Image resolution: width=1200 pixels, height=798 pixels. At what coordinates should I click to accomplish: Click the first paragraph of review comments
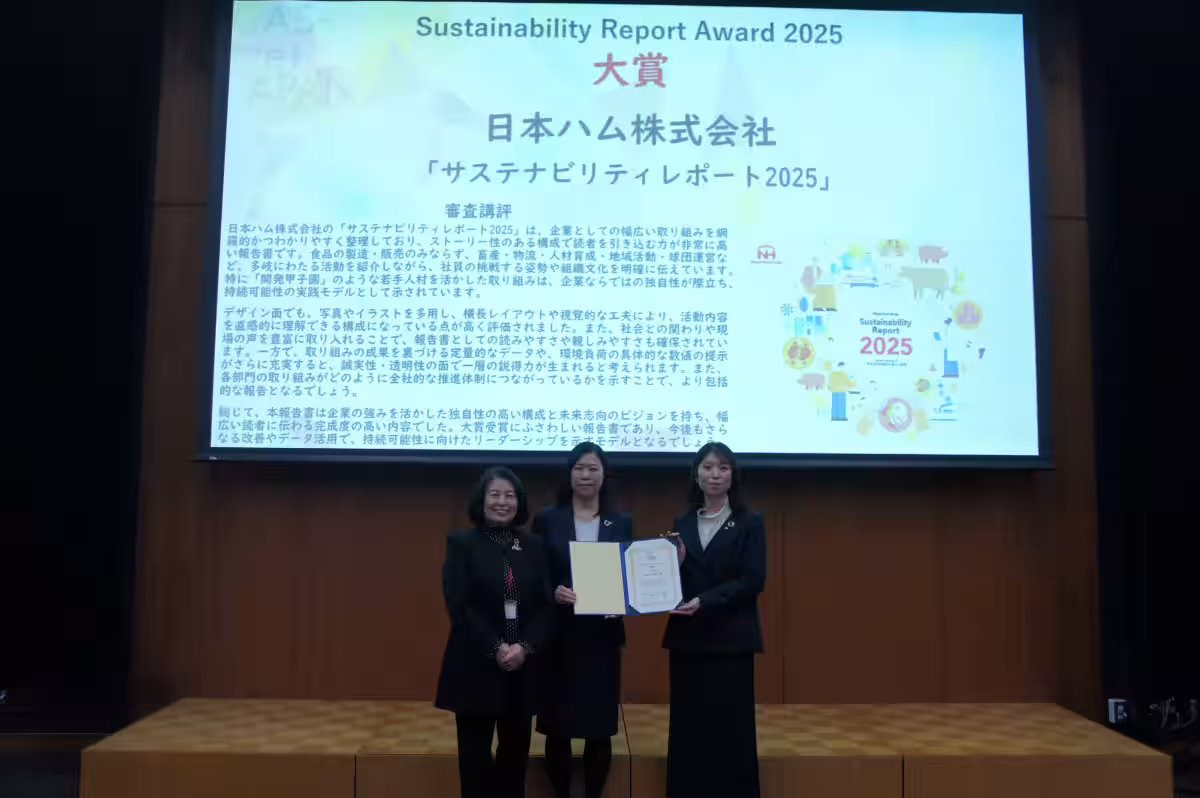coord(484,260)
